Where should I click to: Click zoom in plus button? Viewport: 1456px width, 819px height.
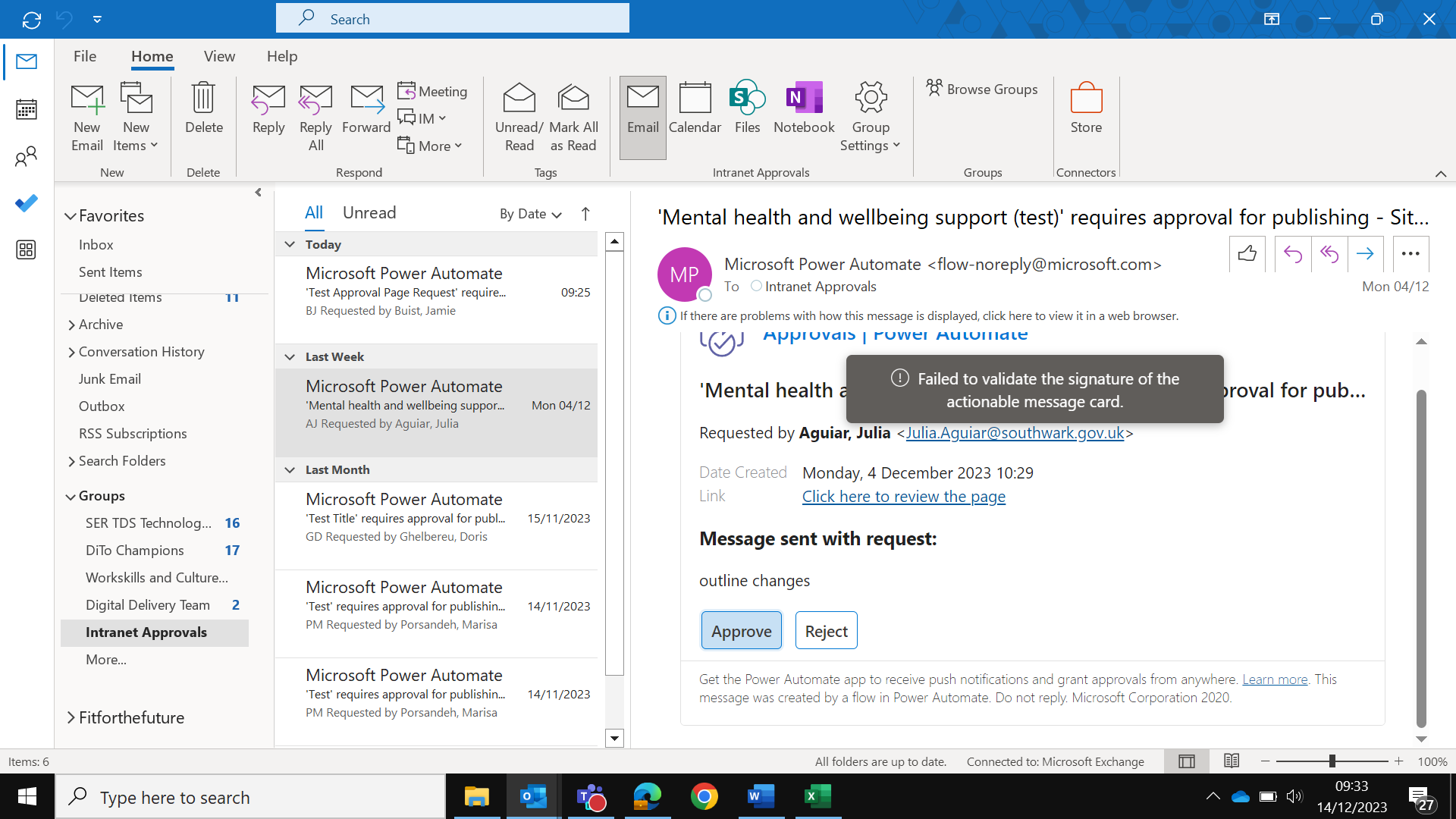1398,761
